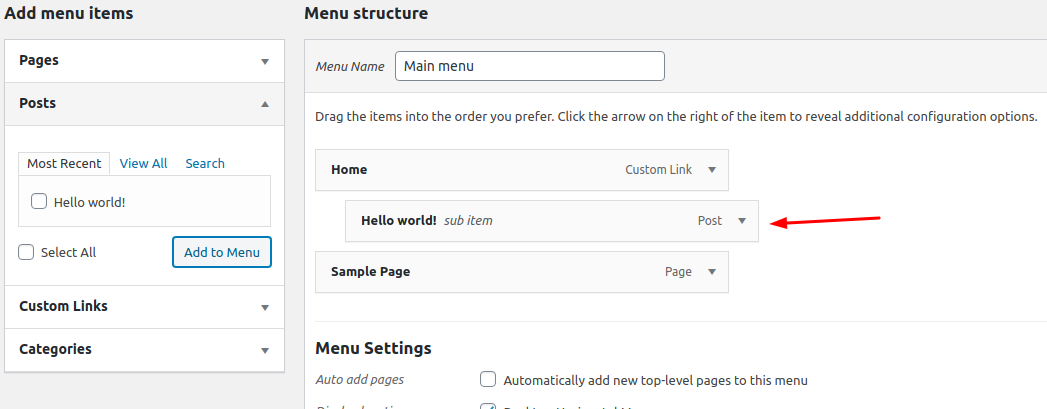The width and height of the screenshot is (1047, 409).
Task: Switch to the View All tab
Action: tap(143, 163)
